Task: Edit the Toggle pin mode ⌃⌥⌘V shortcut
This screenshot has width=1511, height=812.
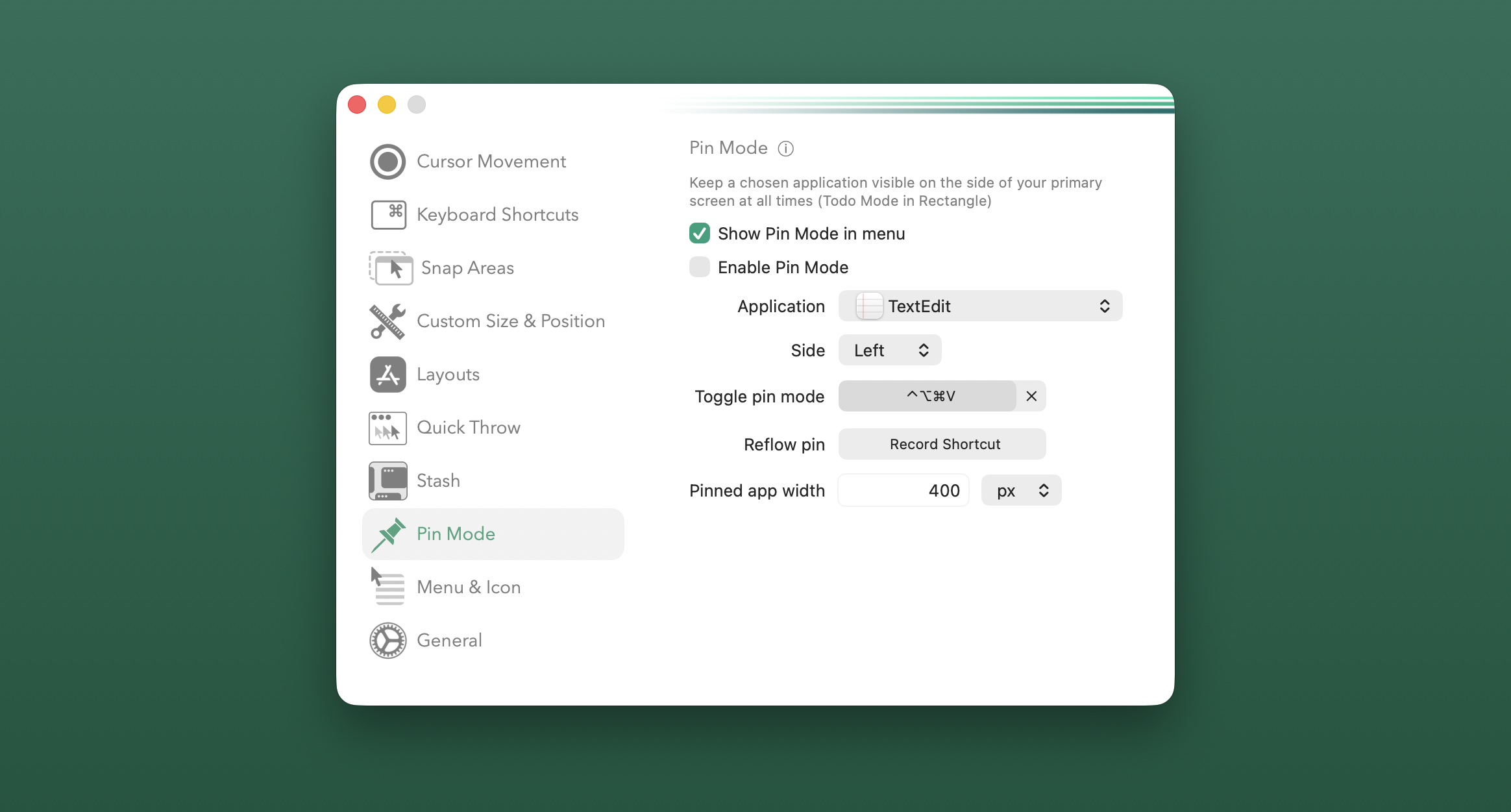Action: click(x=927, y=396)
